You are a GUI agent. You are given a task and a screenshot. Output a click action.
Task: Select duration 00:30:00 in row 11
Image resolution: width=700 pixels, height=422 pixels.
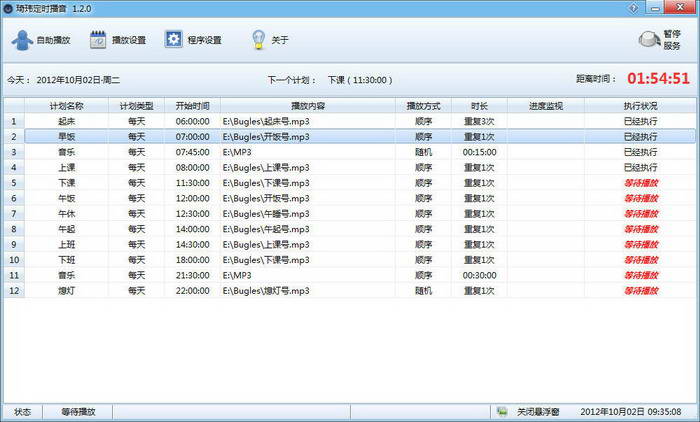coord(479,276)
